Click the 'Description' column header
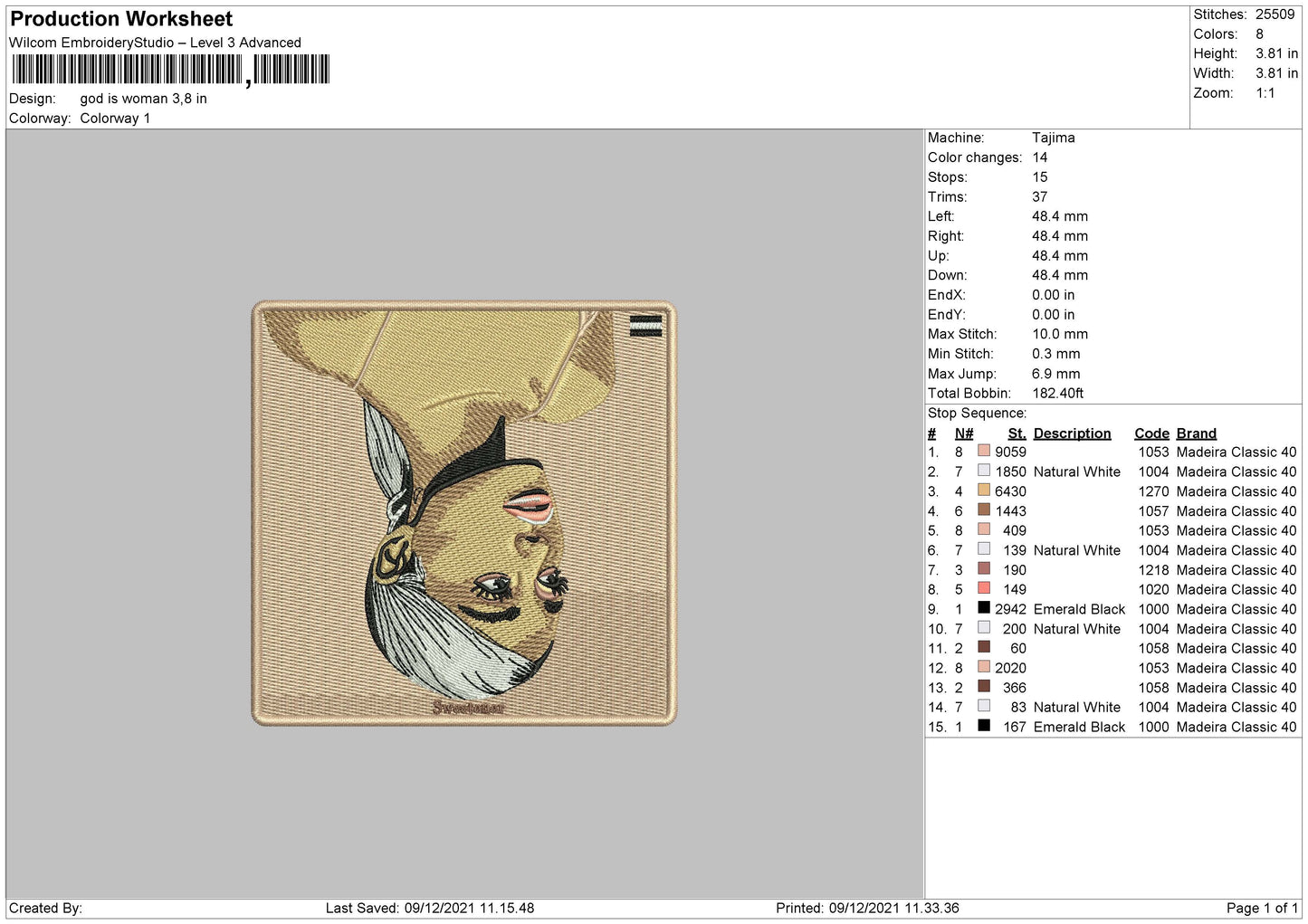Viewport: 1308px width, 924px height. coord(1072,433)
